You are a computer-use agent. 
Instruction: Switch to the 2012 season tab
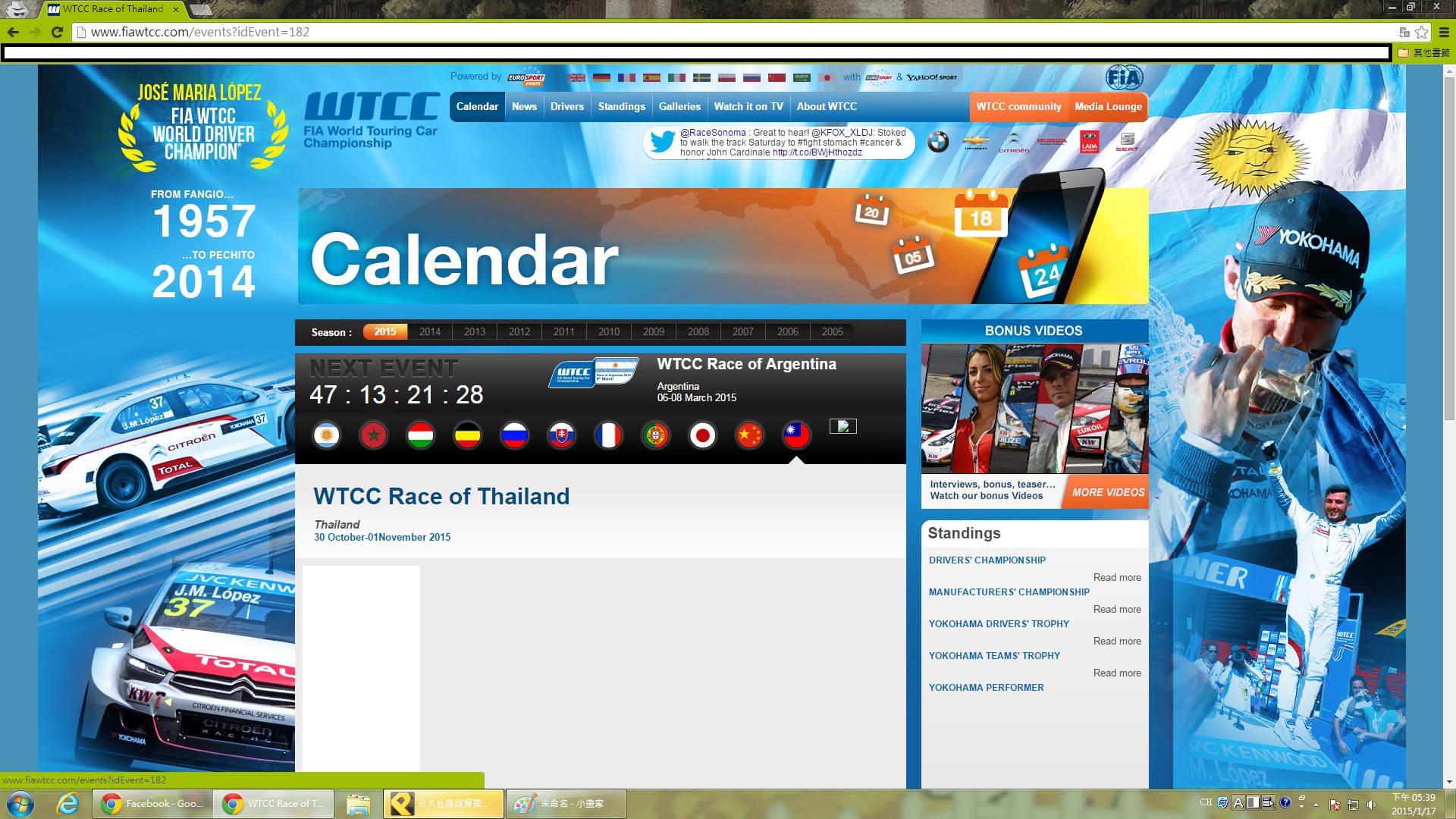(519, 332)
